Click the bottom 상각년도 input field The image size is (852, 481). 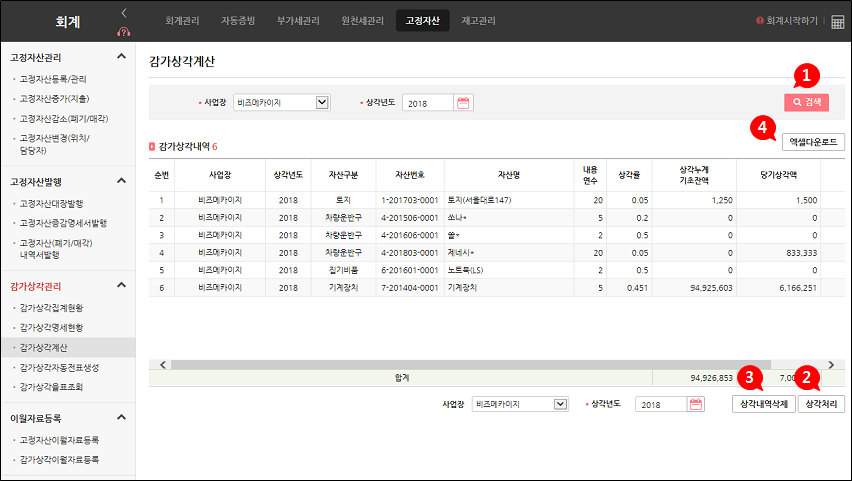click(x=661, y=404)
